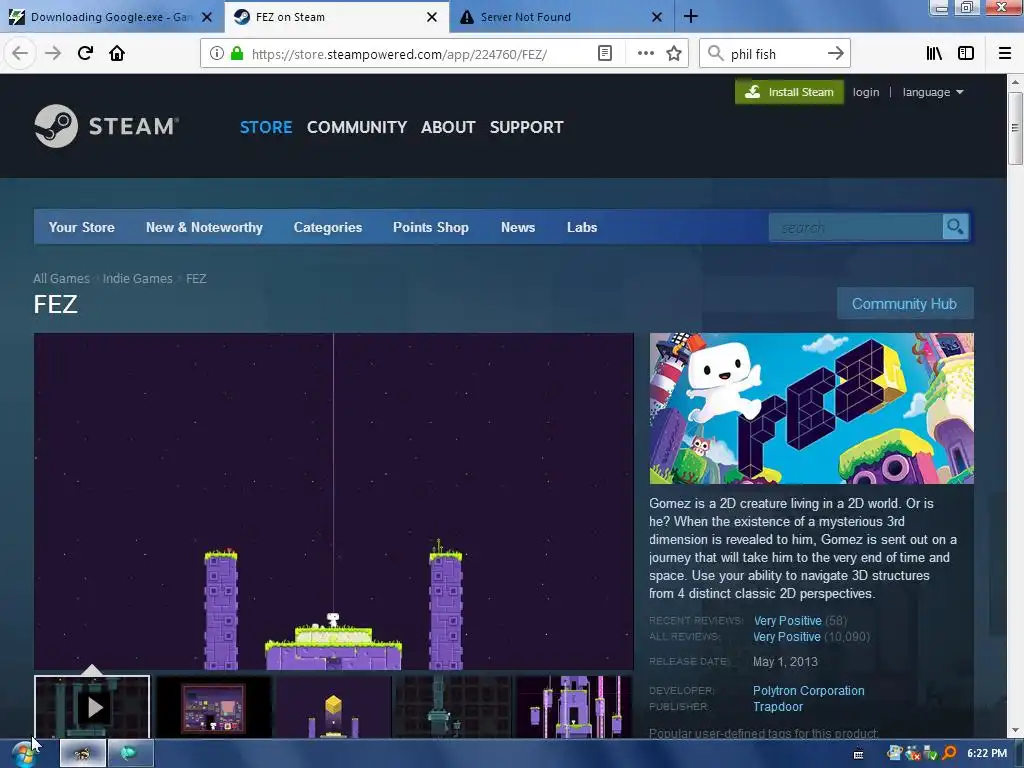The width and height of the screenshot is (1024, 768).
Task: Click Indie Games breadcrumb
Action: coord(138,278)
